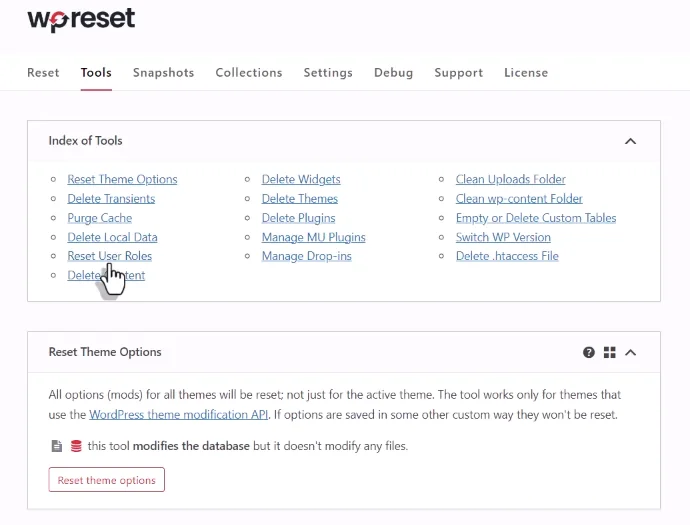Click the WP Reset logo
This screenshot has width=690, height=525.
[81, 20]
